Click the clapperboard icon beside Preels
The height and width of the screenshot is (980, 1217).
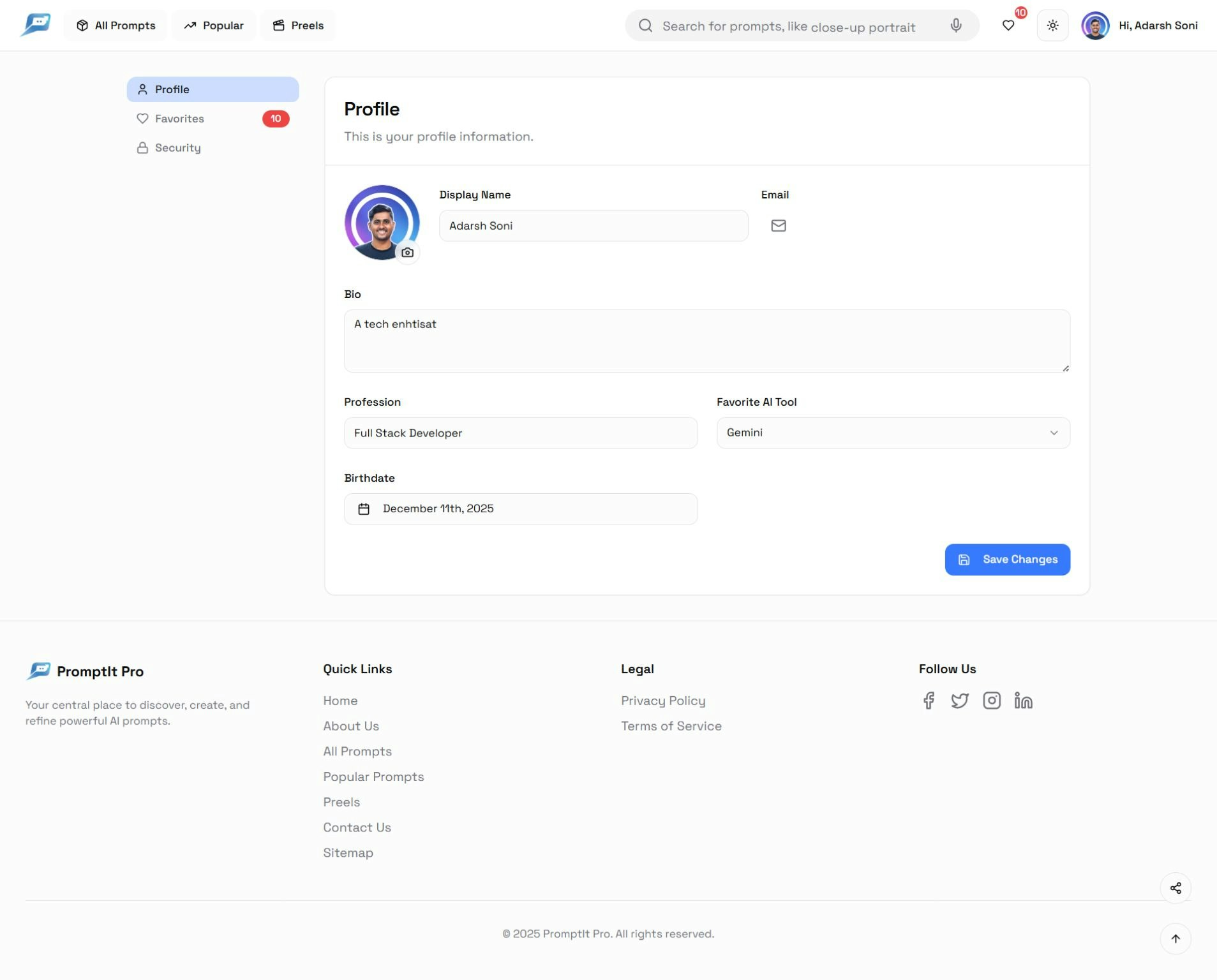coord(279,26)
